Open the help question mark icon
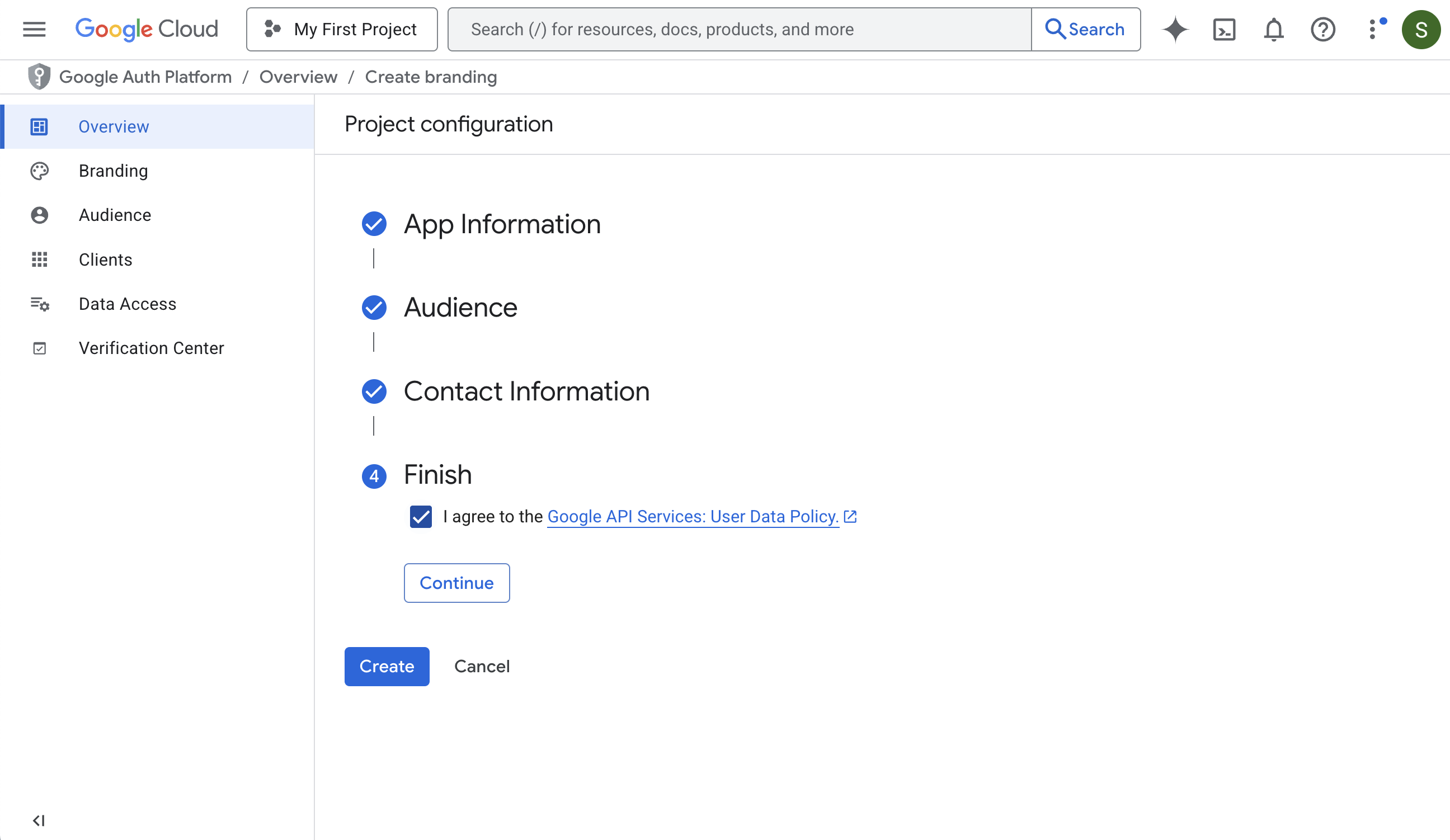Screen dimensions: 1450x840 point(1322,29)
